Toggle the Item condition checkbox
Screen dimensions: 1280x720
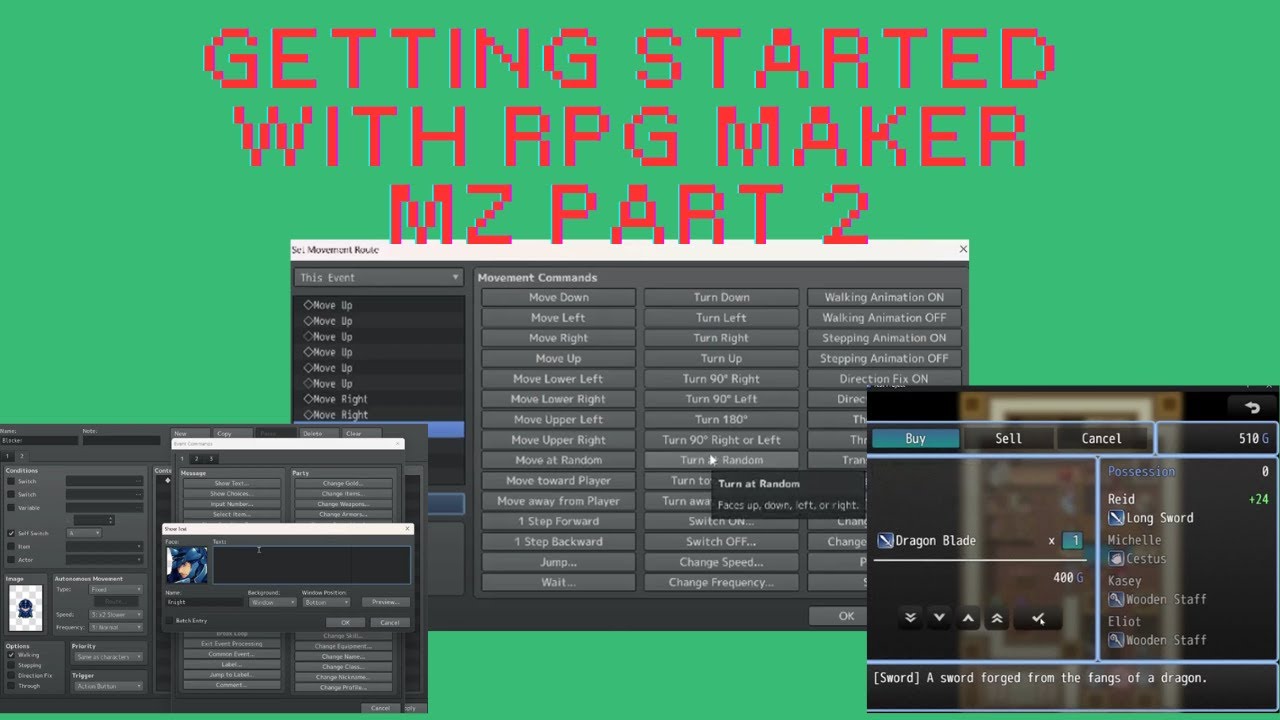[11, 546]
